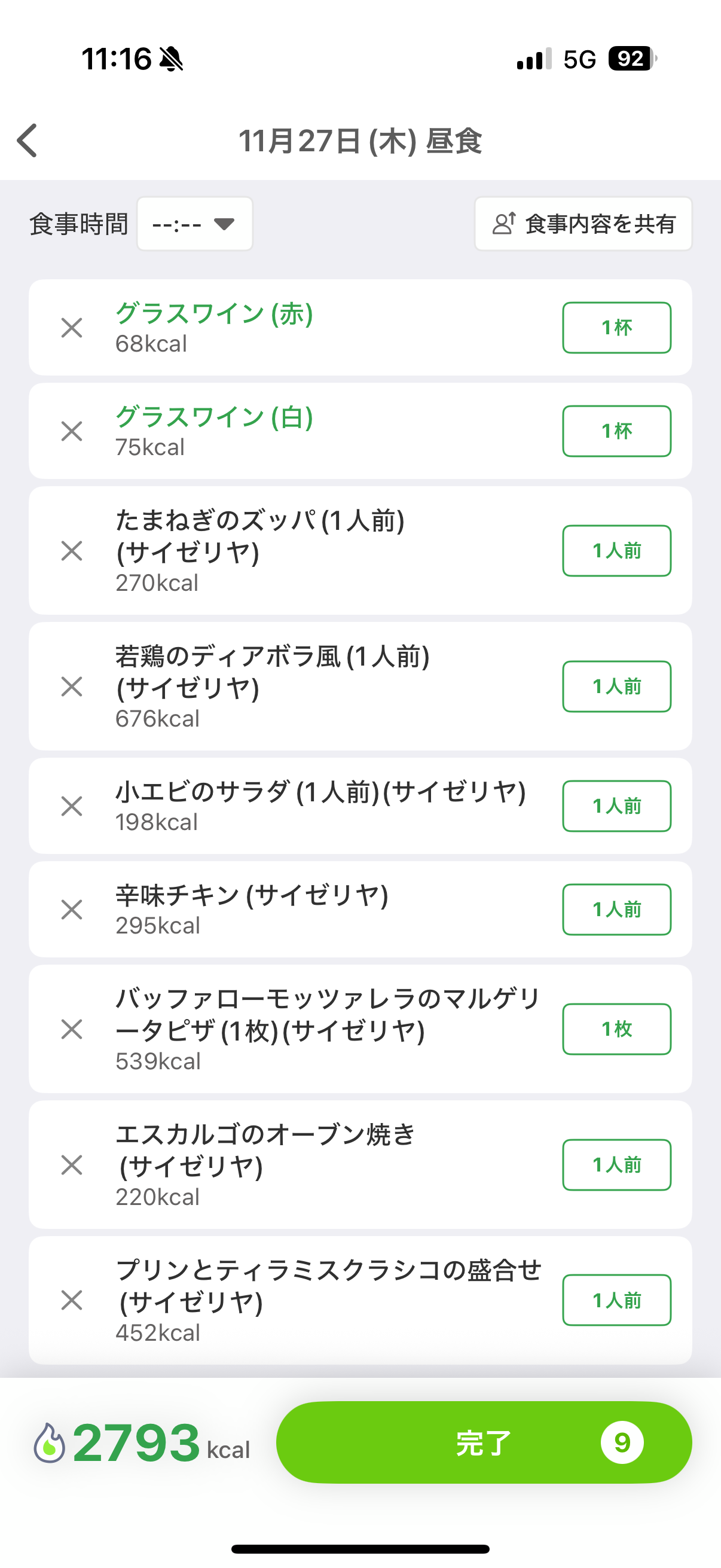Remove たまねぎのズッパ using its X icon
Screen dimensions: 721x1568
[72, 551]
